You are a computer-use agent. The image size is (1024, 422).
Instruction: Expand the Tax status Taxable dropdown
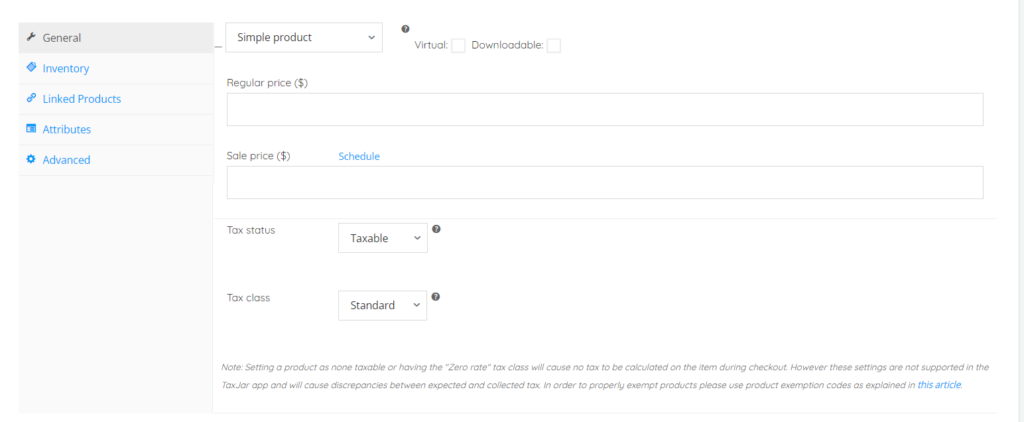point(382,238)
